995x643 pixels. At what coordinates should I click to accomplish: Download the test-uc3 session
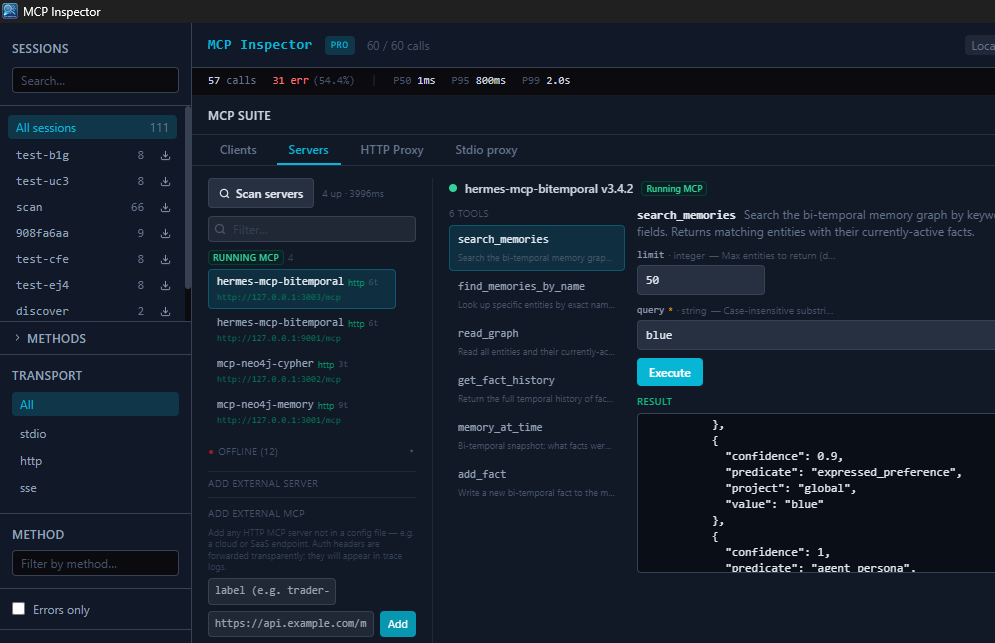tap(165, 182)
